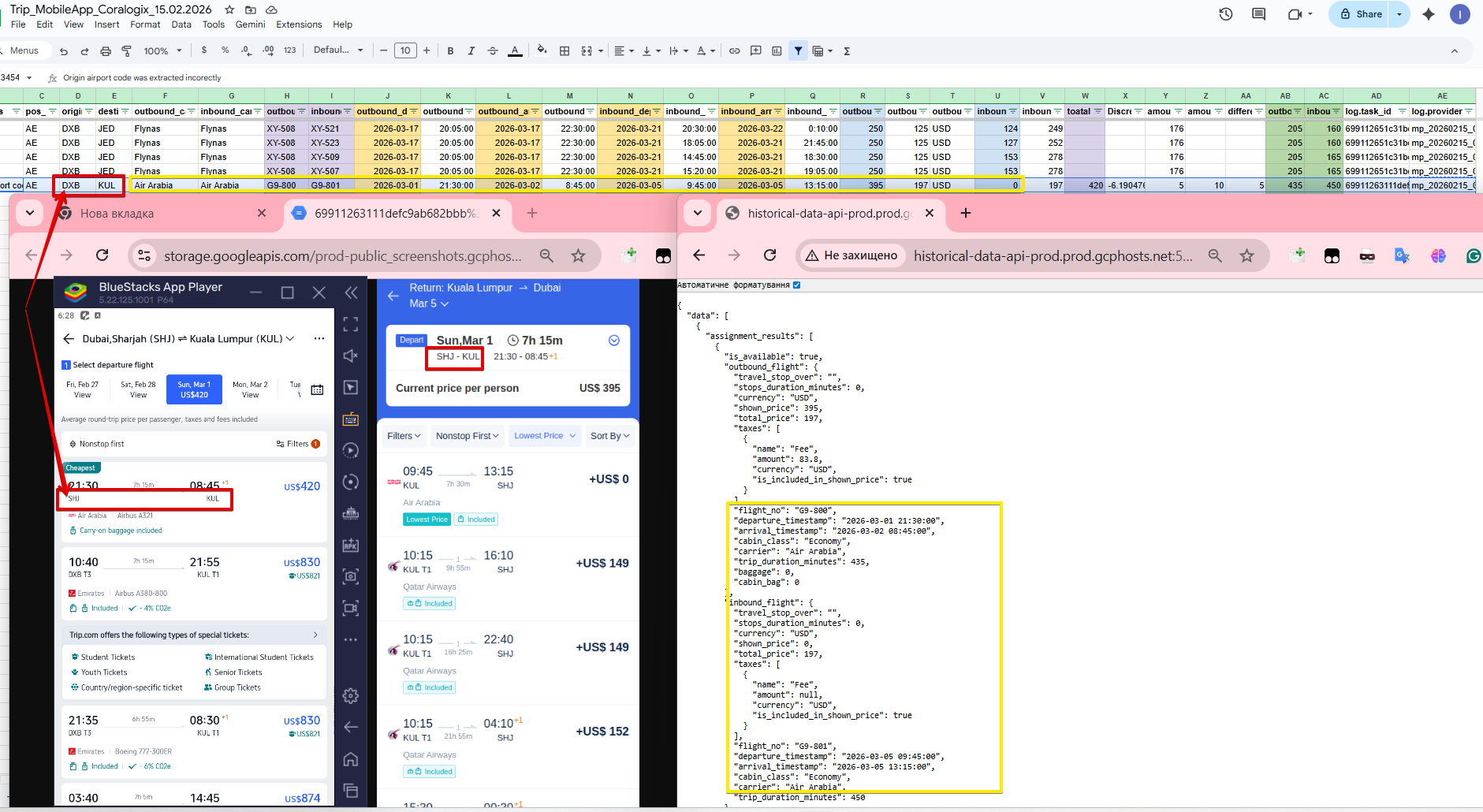Apply bold formatting
The height and width of the screenshot is (812, 1483).
(450, 51)
